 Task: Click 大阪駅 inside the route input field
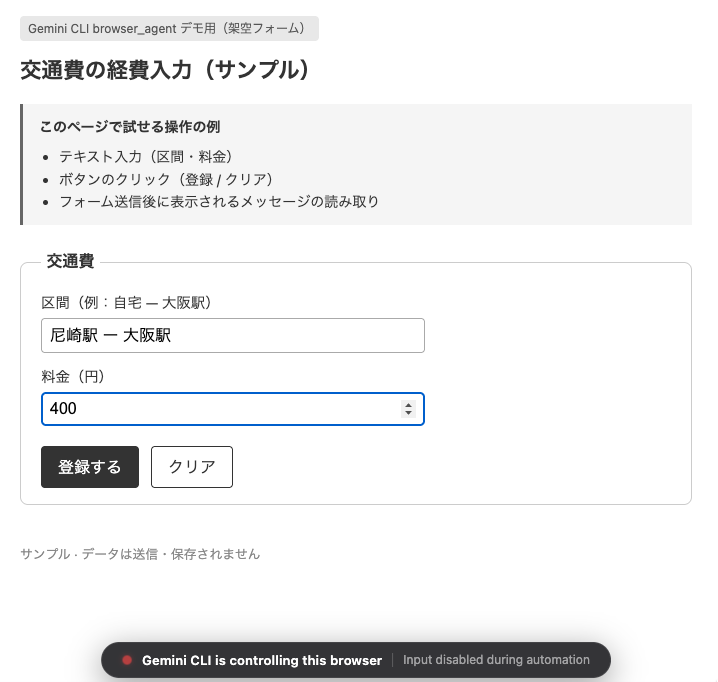(147, 336)
